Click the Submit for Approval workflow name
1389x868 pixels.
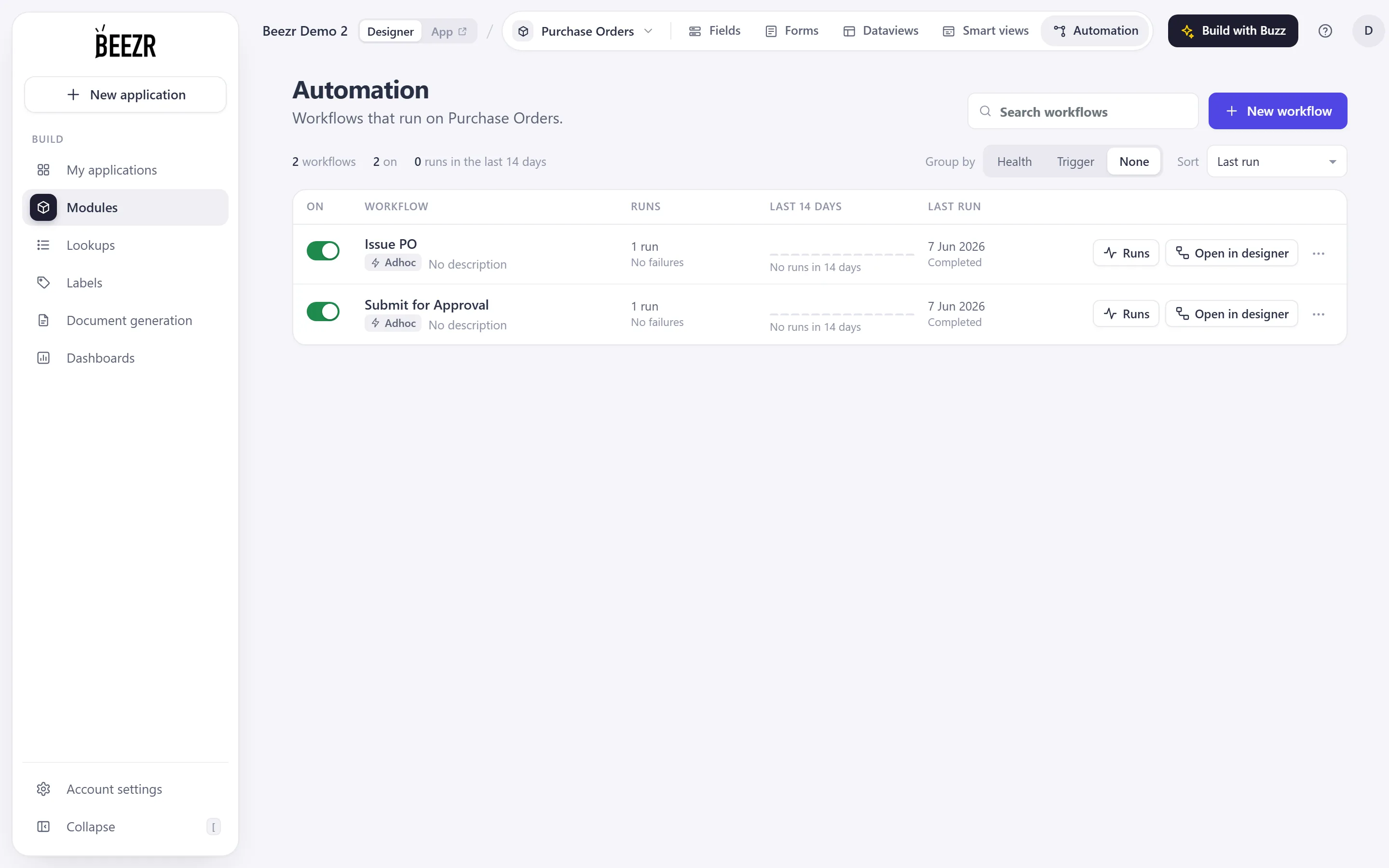pos(426,305)
